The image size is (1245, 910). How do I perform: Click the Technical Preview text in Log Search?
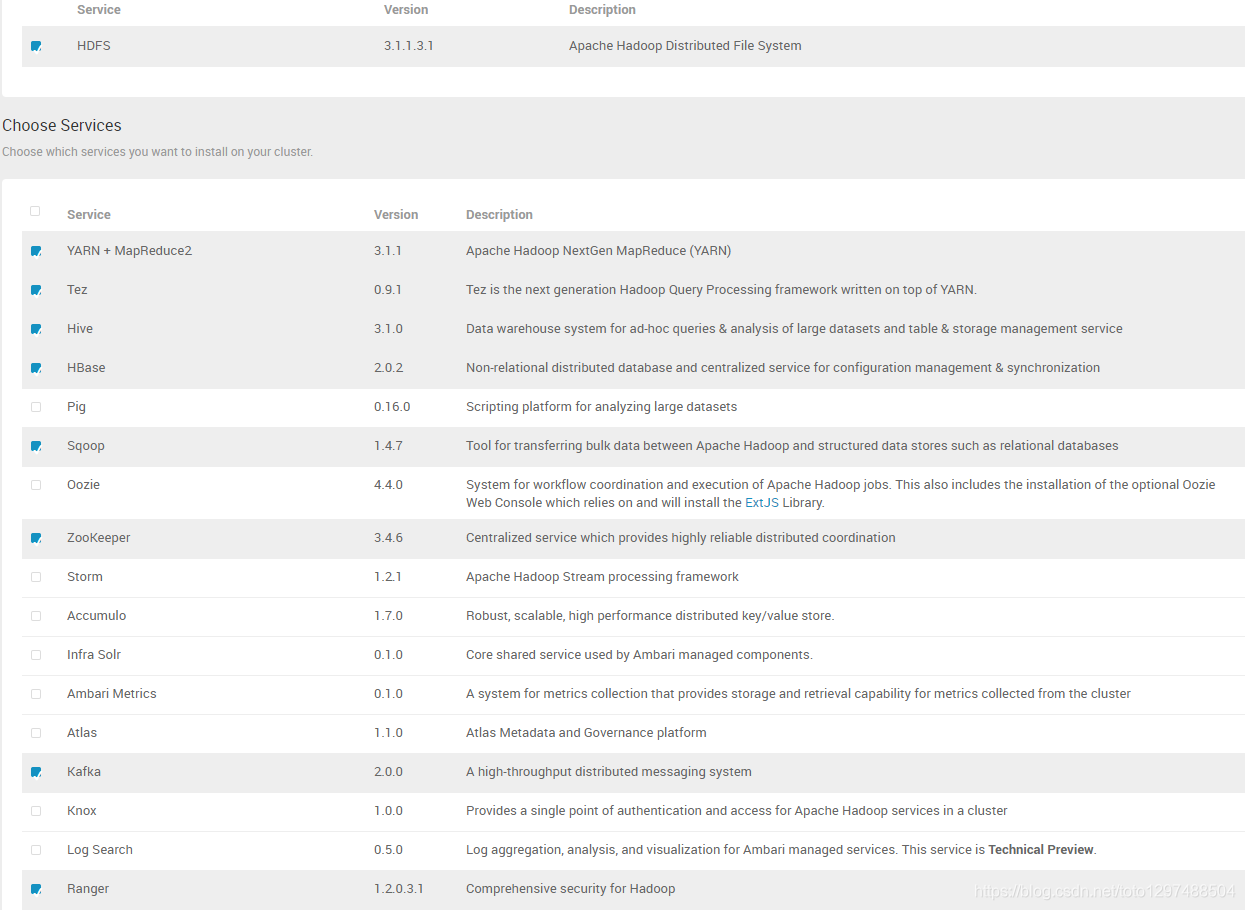click(1041, 850)
